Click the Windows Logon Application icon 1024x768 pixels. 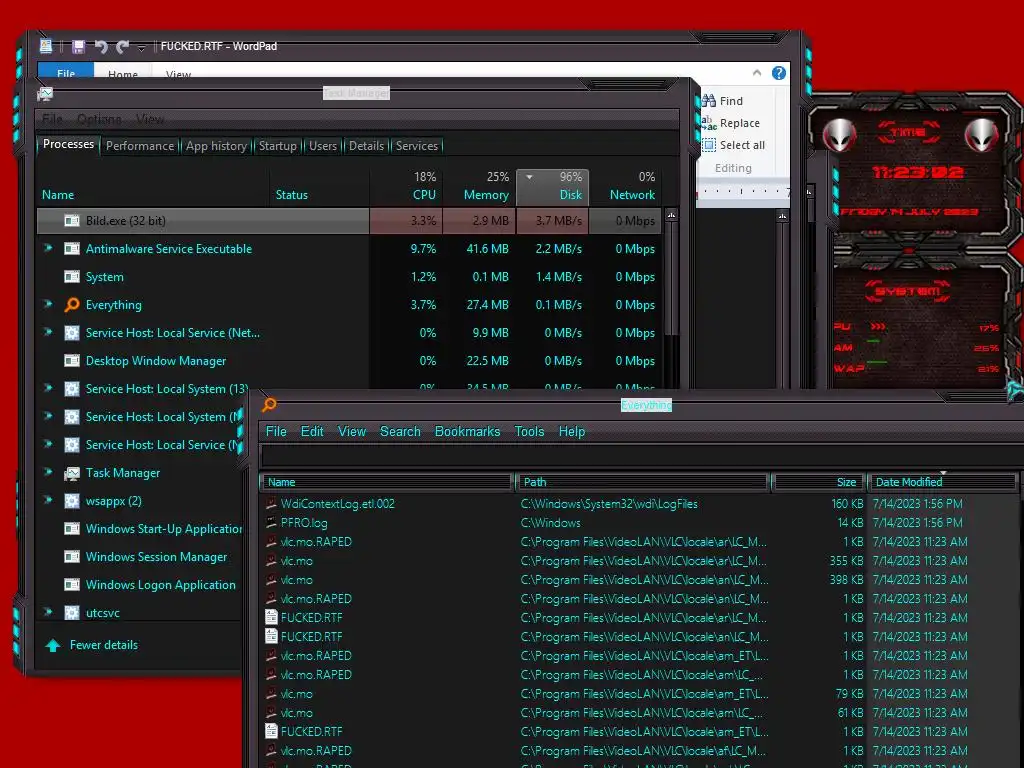(72, 584)
